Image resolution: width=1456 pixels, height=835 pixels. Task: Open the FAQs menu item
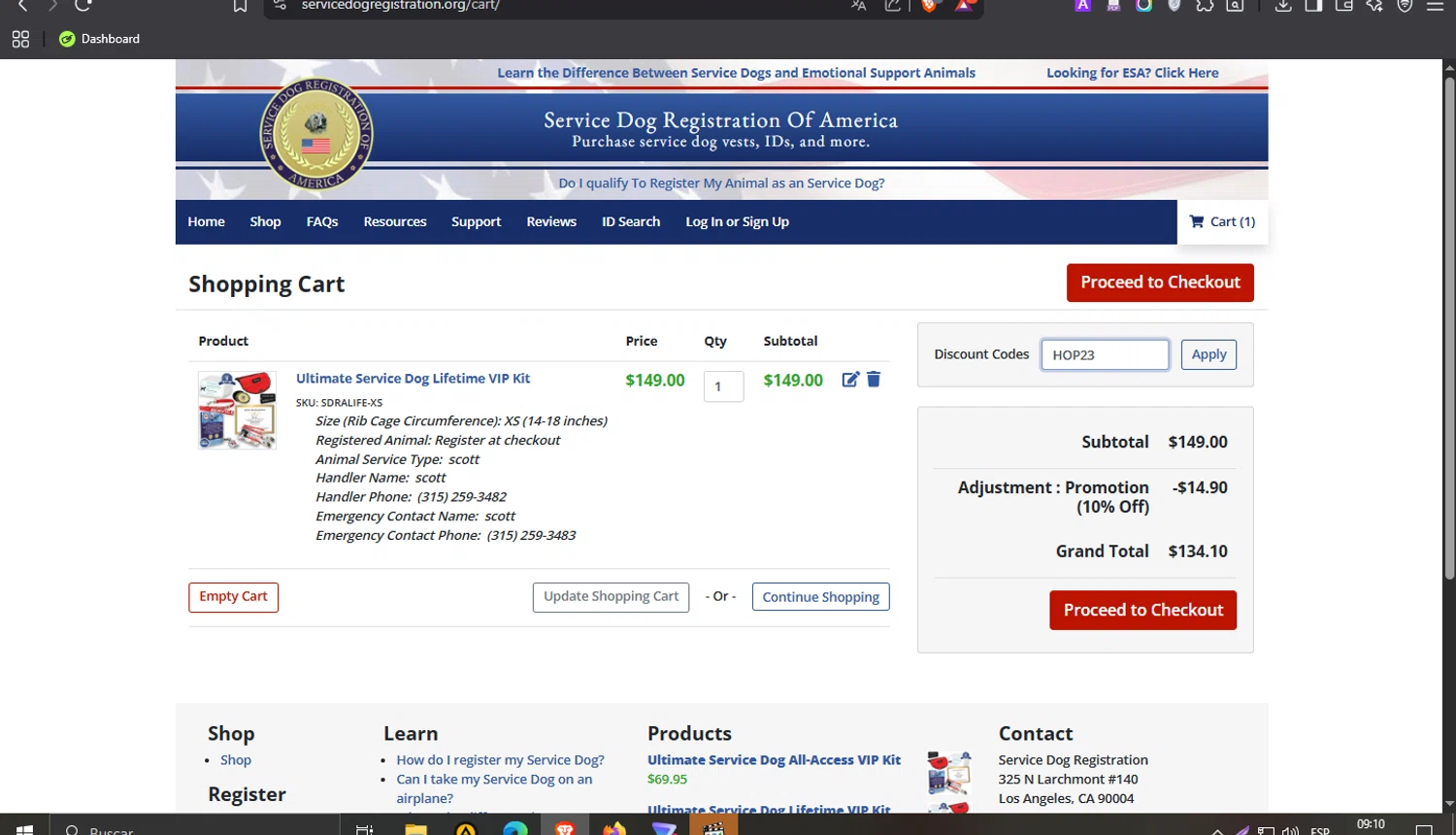(x=322, y=221)
